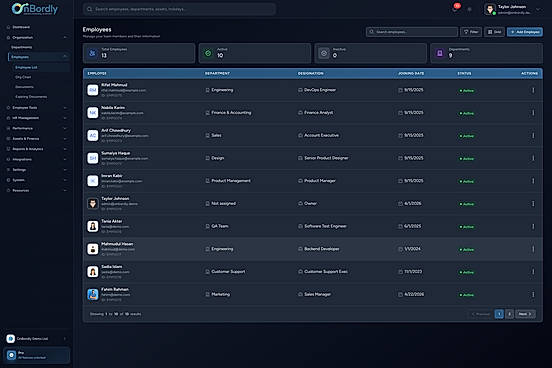Click the OnBordly logo
Image resolution: width=552 pixels, height=368 pixels.
pos(34,8)
